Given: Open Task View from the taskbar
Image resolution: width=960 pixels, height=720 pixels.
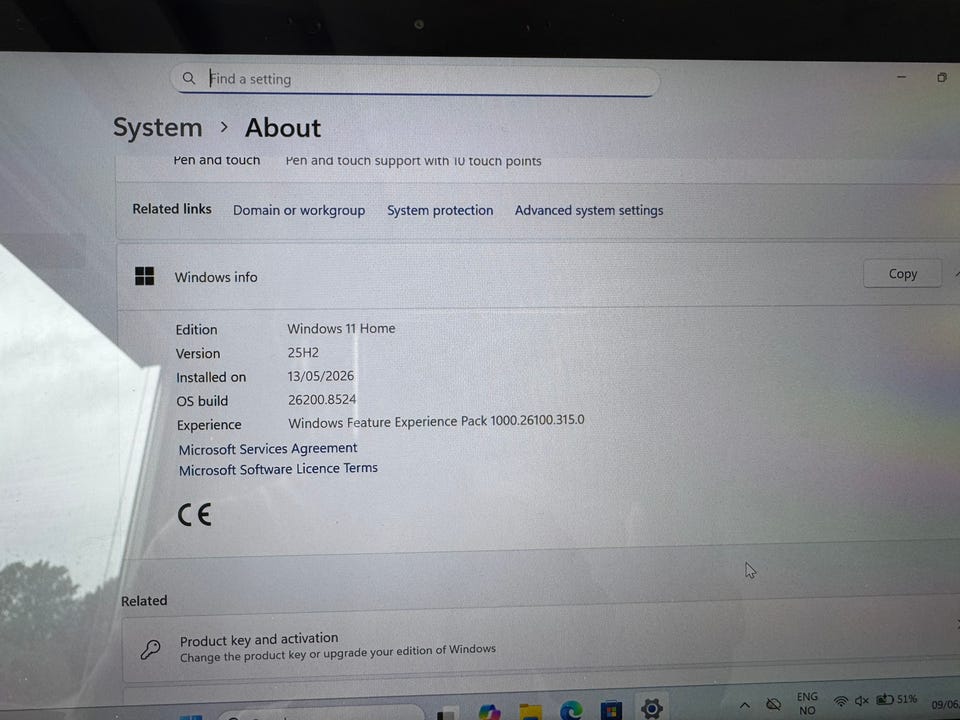Looking at the screenshot, I should tap(447, 714).
